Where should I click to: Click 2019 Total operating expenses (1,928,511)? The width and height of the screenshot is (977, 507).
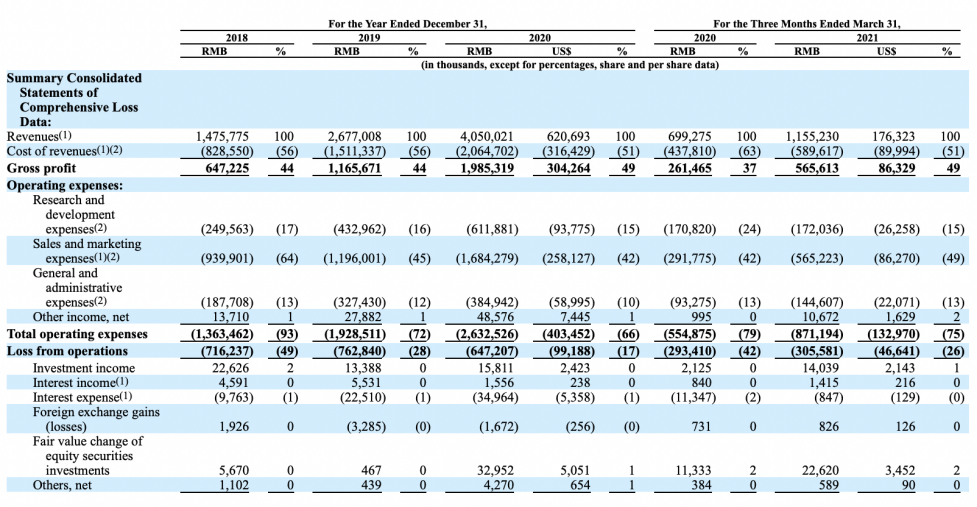[x=355, y=334]
